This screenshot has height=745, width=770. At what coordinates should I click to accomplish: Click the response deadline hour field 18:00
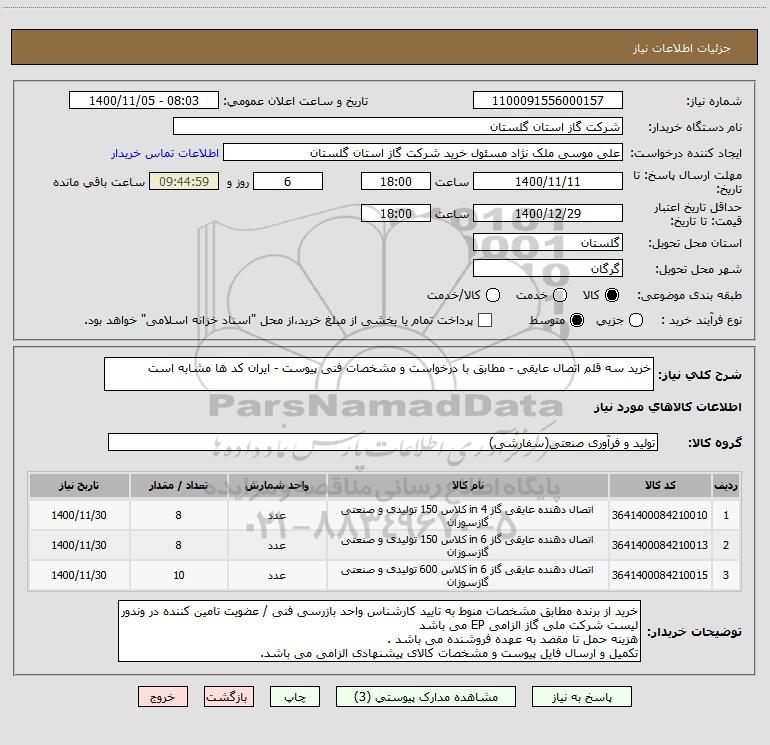click(396, 181)
